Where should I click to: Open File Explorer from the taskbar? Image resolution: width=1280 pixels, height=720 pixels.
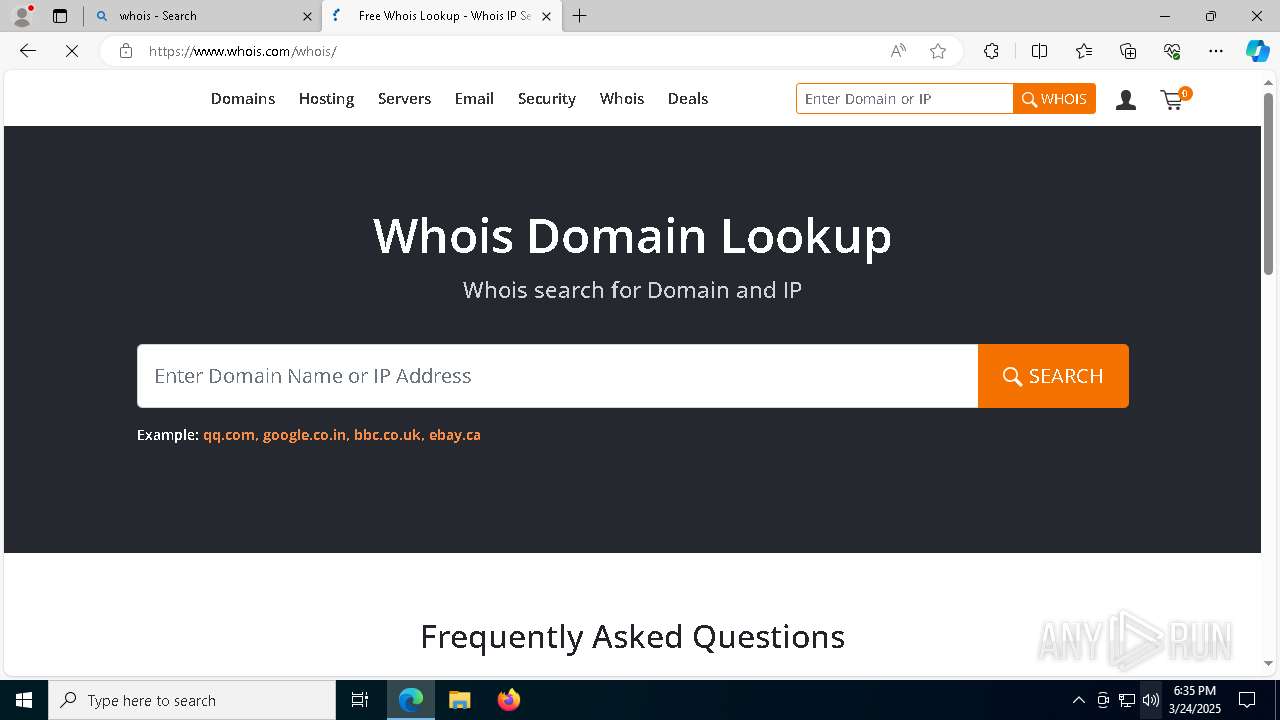pos(459,700)
